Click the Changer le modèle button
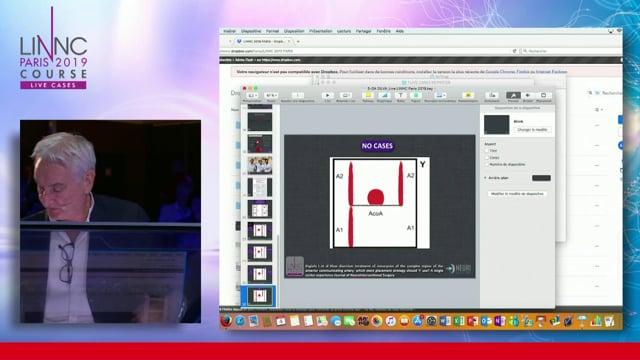This screenshot has width=640, height=360. click(532, 130)
